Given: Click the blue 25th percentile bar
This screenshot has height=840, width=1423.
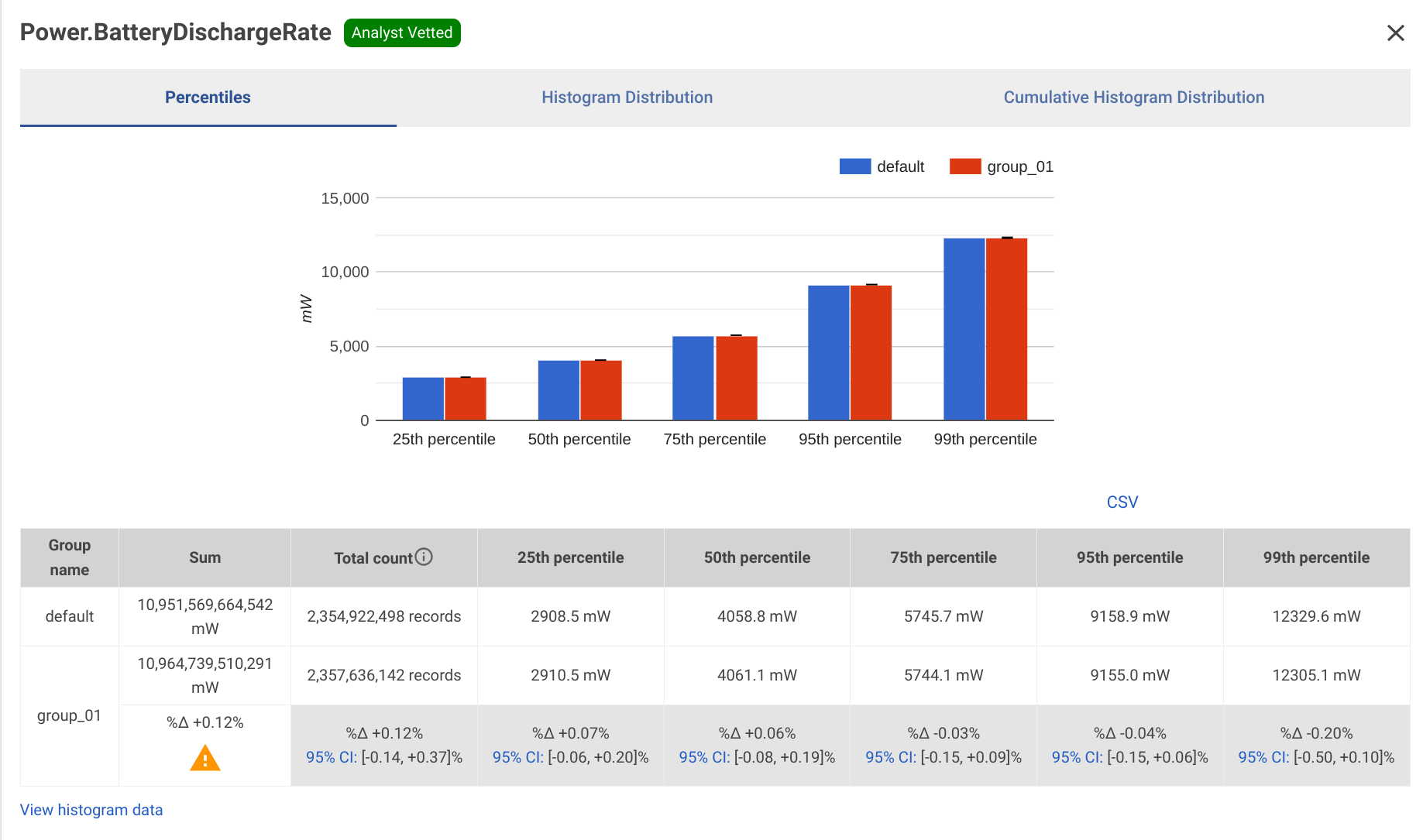Looking at the screenshot, I should pyautogui.click(x=423, y=399).
